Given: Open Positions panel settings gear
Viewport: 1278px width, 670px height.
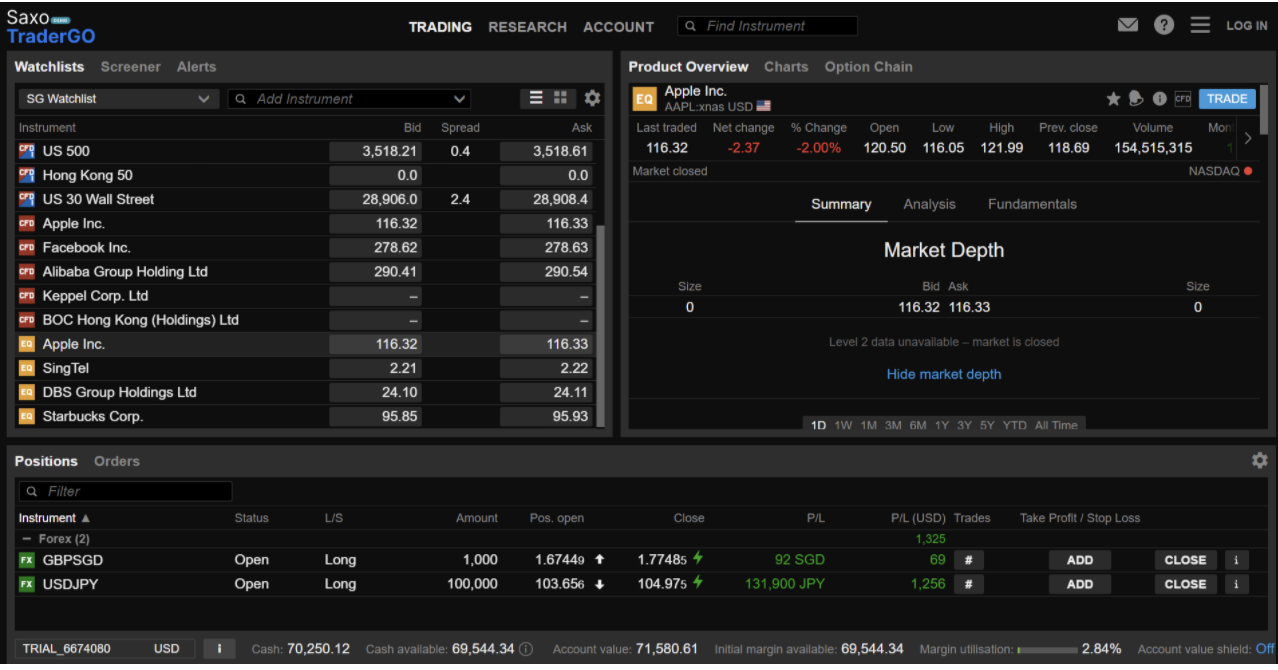Looking at the screenshot, I should pos(1259,461).
